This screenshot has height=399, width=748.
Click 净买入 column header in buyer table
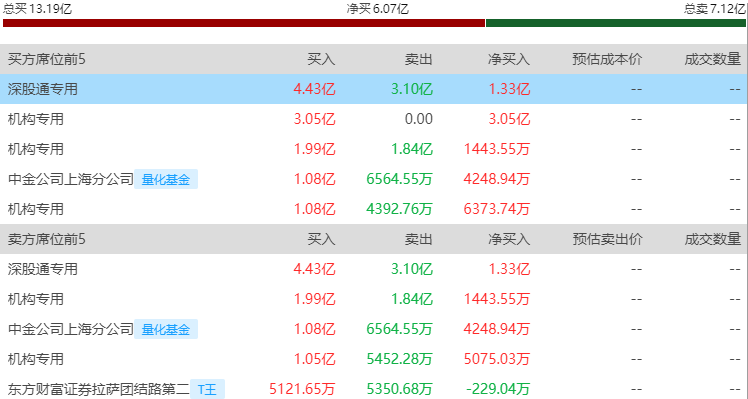(x=509, y=60)
